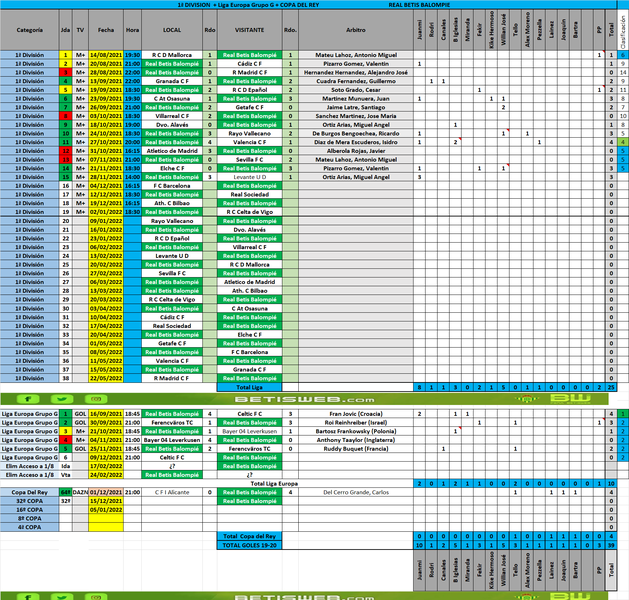Select the referee cell Ruddy Buquet (Francia)
This screenshot has height=600, width=629.
click(356, 449)
